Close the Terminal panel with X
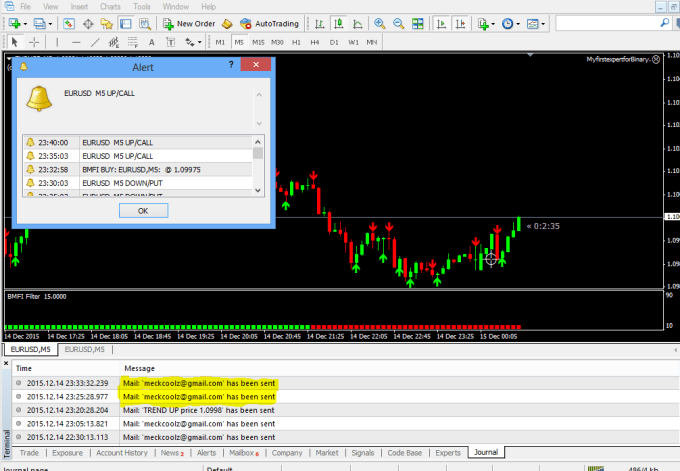Image resolution: width=680 pixels, height=471 pixels. click(x=6, y=363)
